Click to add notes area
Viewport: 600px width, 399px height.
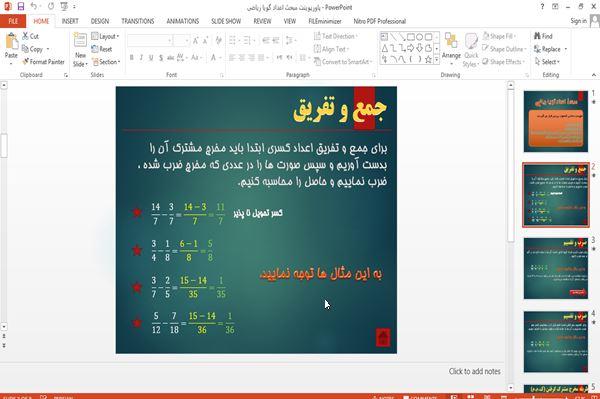click(x=474, y=371)
